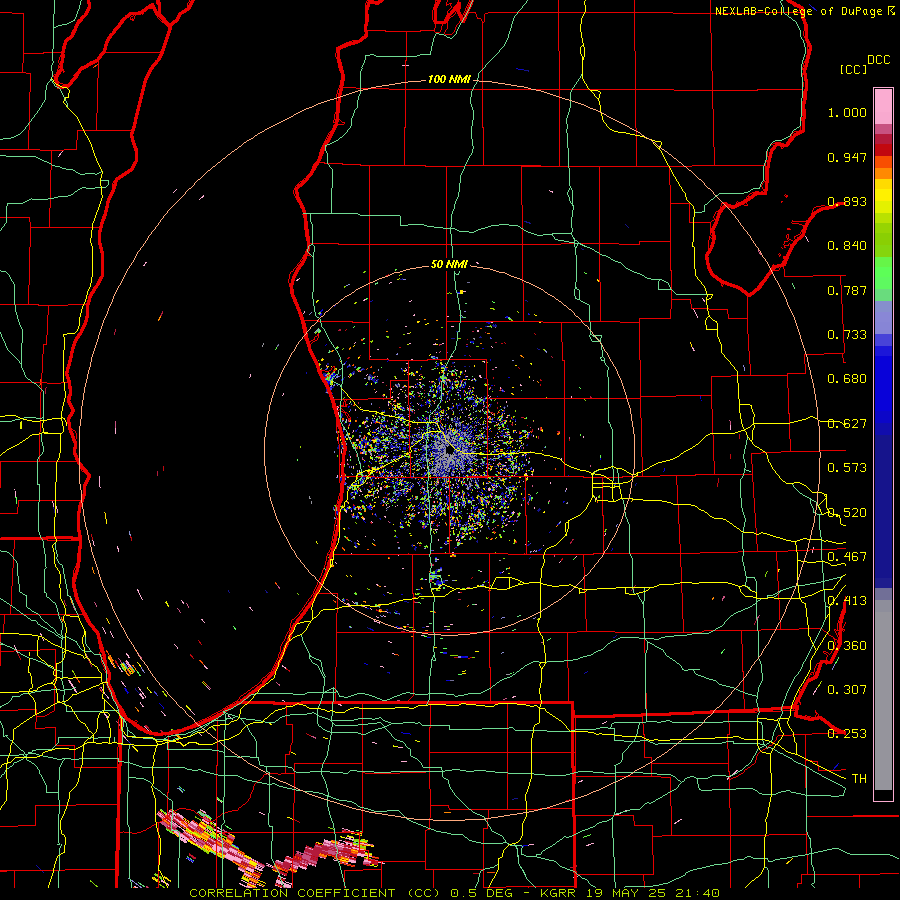Select the 0.573 scale value
Image resolution: width=900 pixels, height=900 pixels.
[x=847, y=468]
